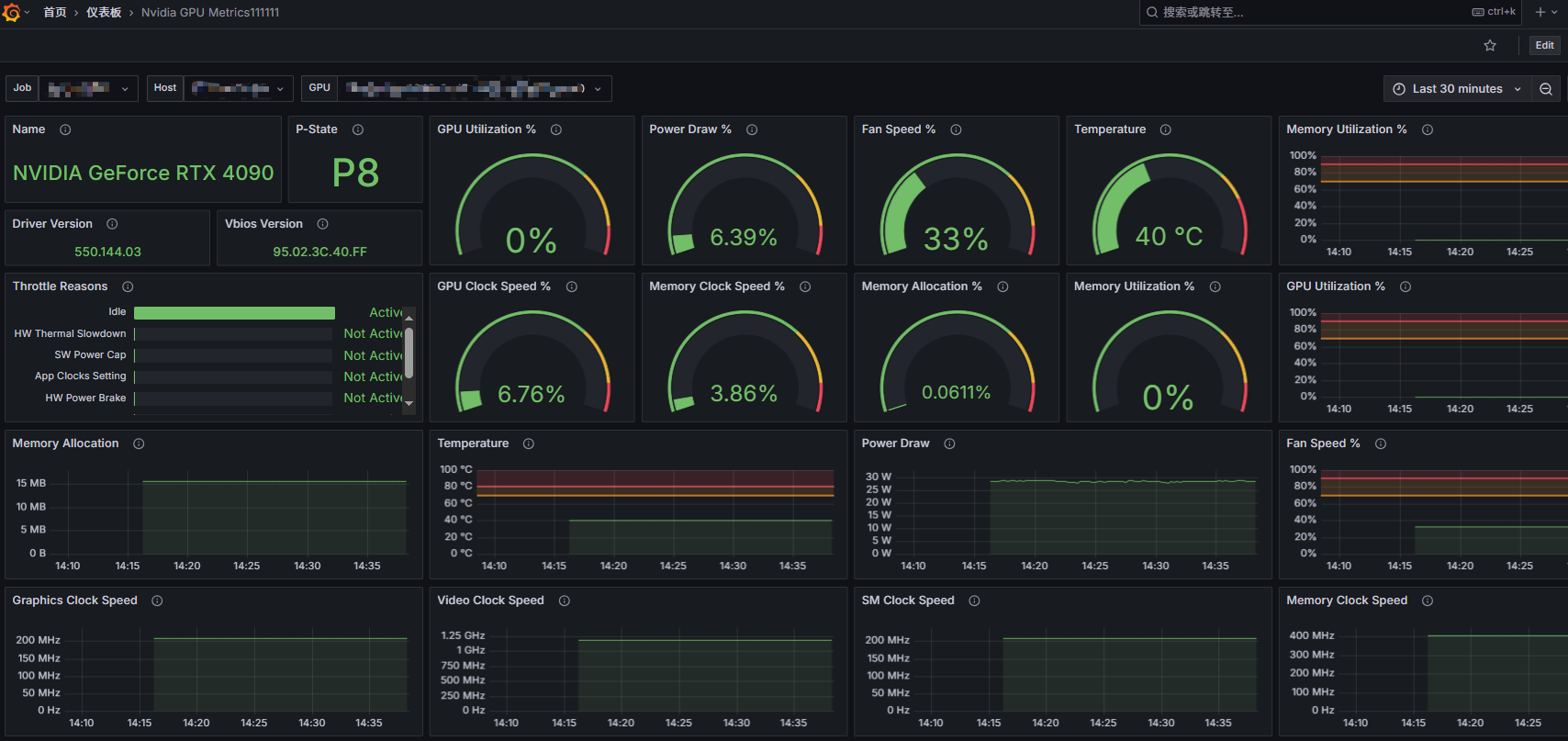Star this dashboard as favorite

click(1490, 45)
